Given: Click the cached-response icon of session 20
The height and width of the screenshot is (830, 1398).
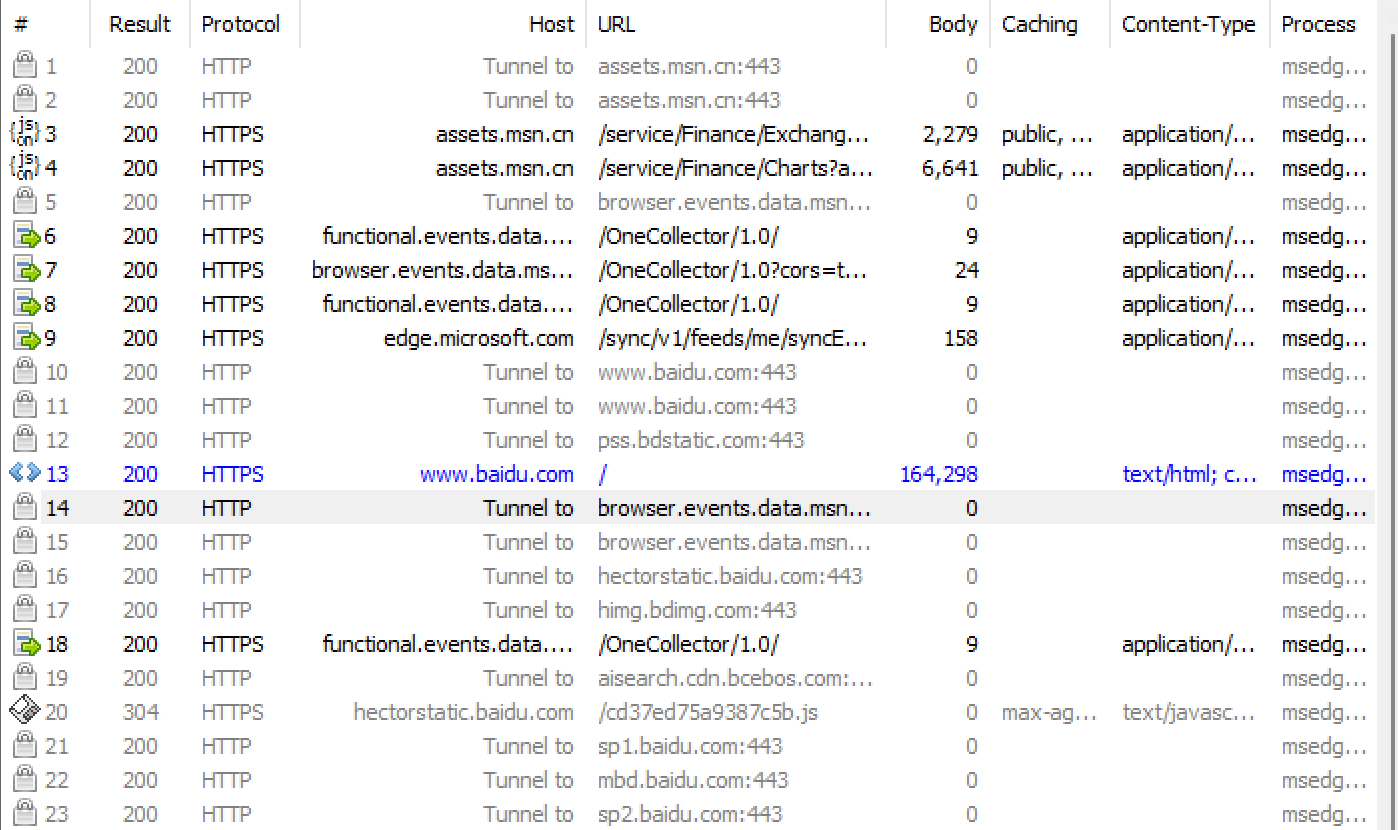Looking at the screenshot, I should tap(24, 712).
